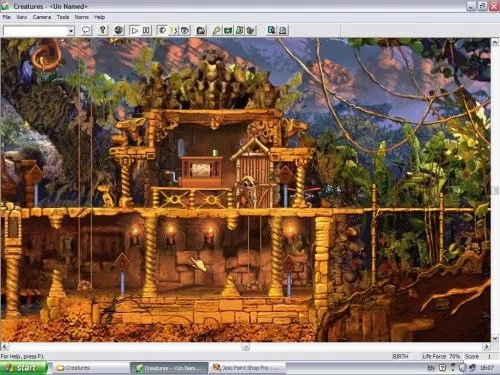Click the play button in toolbar

[135, 30]
